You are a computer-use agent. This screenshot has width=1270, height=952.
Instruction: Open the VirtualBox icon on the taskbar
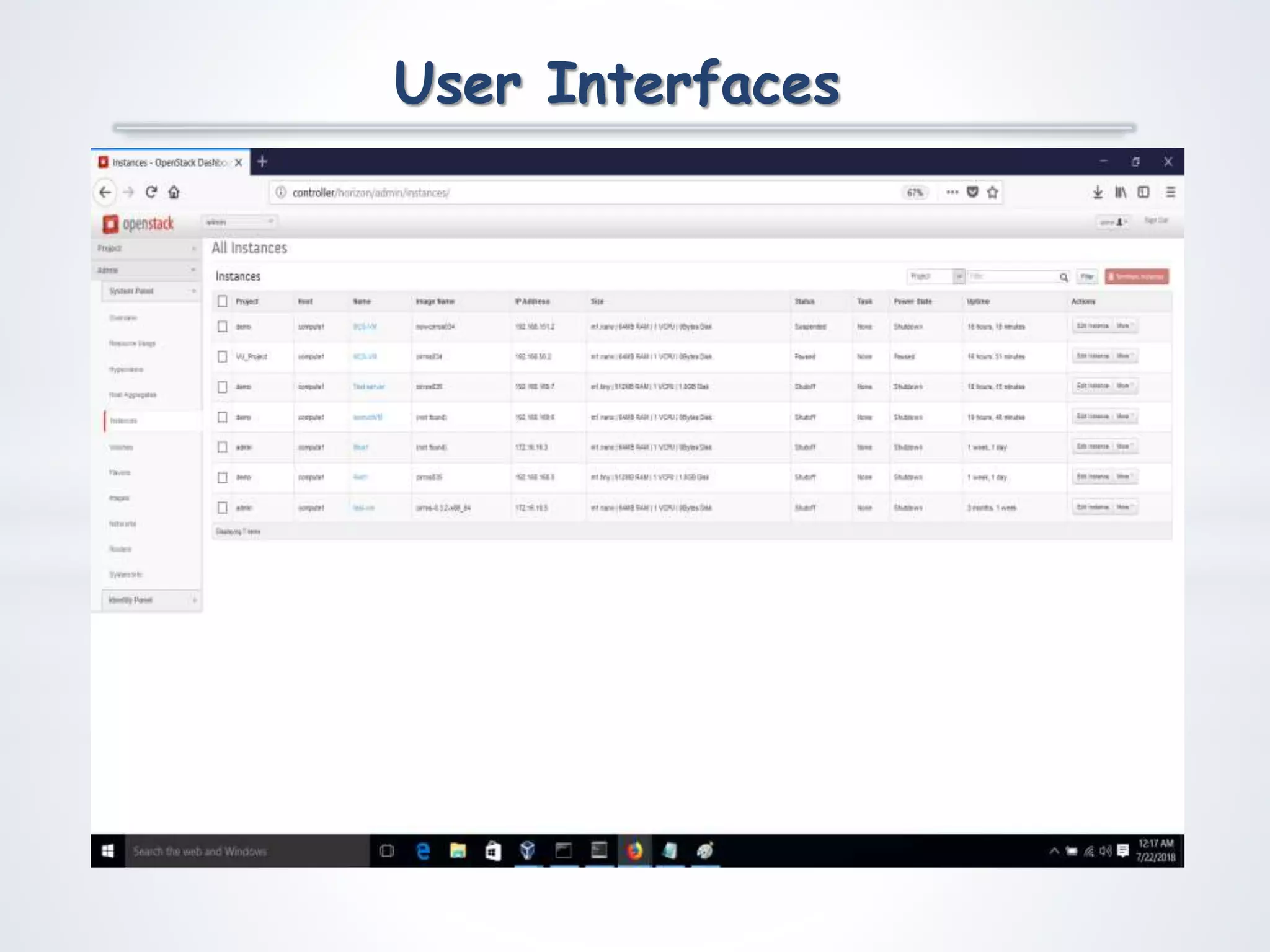click(x=528, y=851)
